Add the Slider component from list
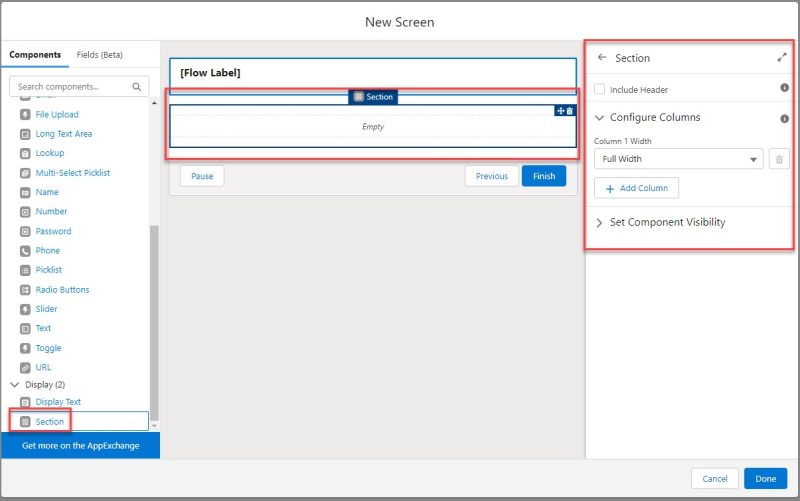This screenshot has height=501, width=800. [46, 309]
